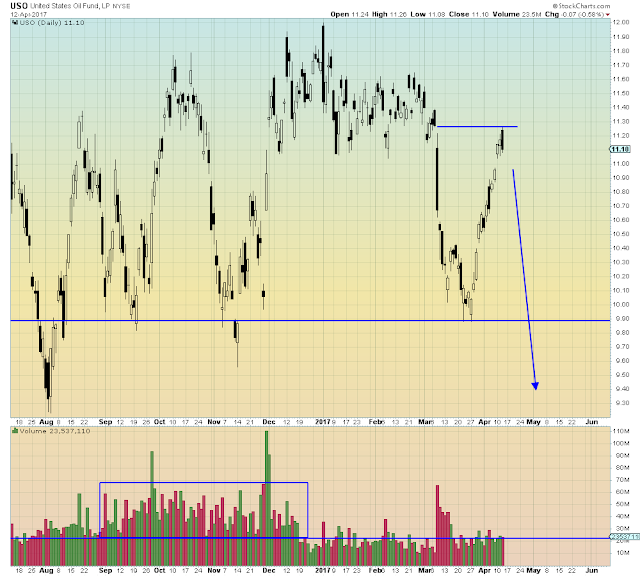Click the red down-arrow change indicator

[608, 15]
